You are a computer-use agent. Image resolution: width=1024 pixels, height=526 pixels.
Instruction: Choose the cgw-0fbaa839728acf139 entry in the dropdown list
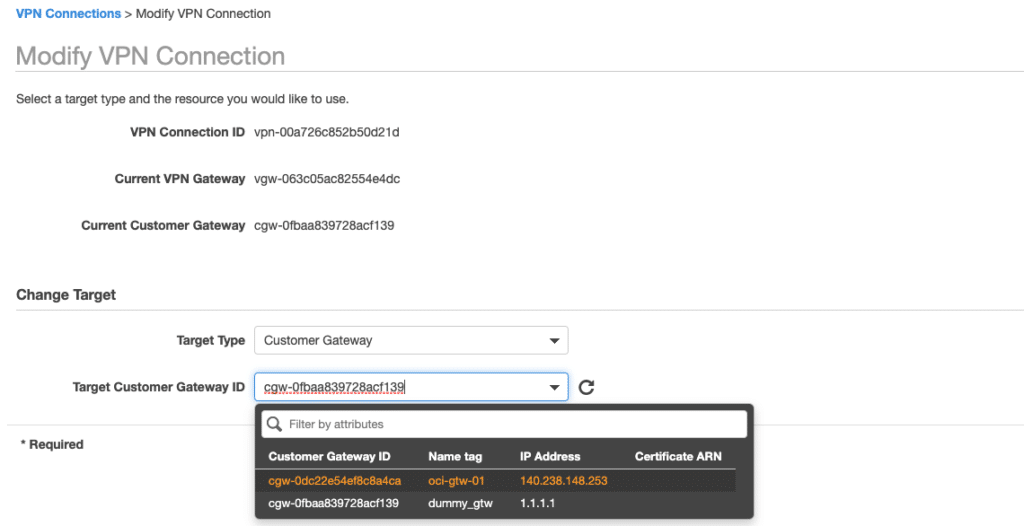[333, 504]
